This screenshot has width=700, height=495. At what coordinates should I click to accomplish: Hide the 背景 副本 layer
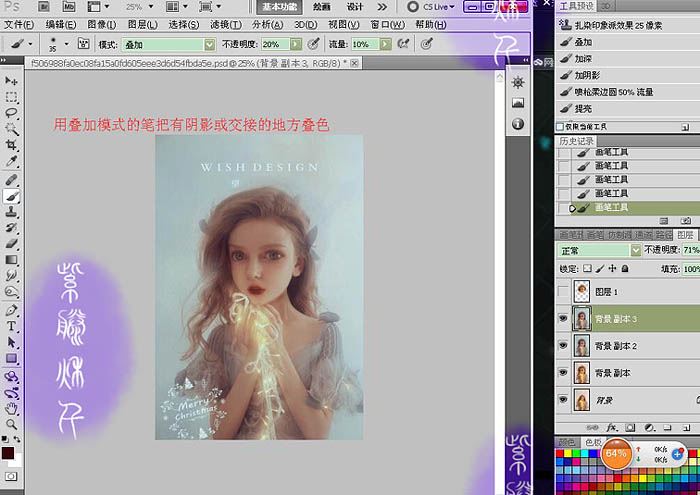(x=563, y=372)
